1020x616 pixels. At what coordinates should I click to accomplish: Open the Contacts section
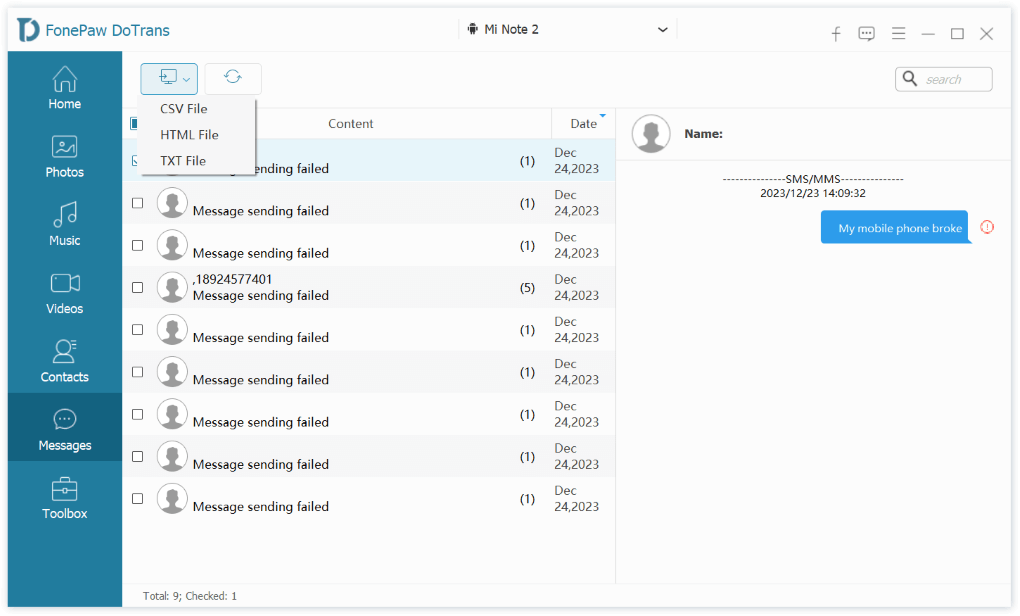(x=64, y=361)
